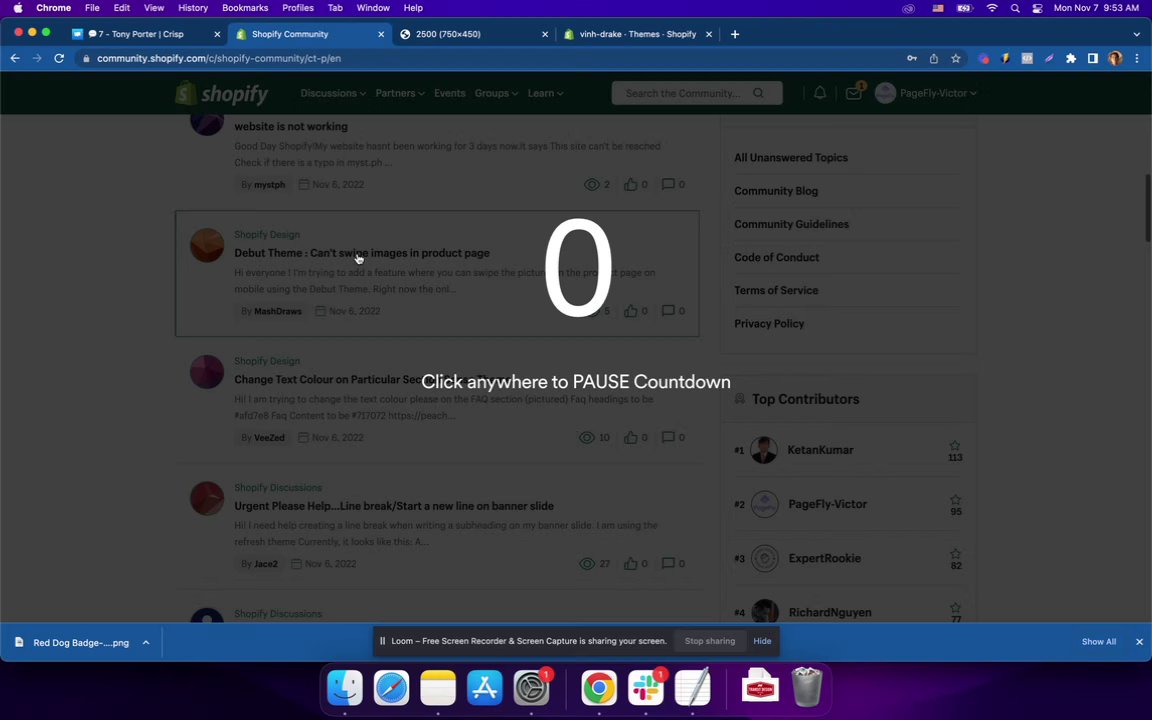Open the Control Center icon in menu bar

[1037, 8]
